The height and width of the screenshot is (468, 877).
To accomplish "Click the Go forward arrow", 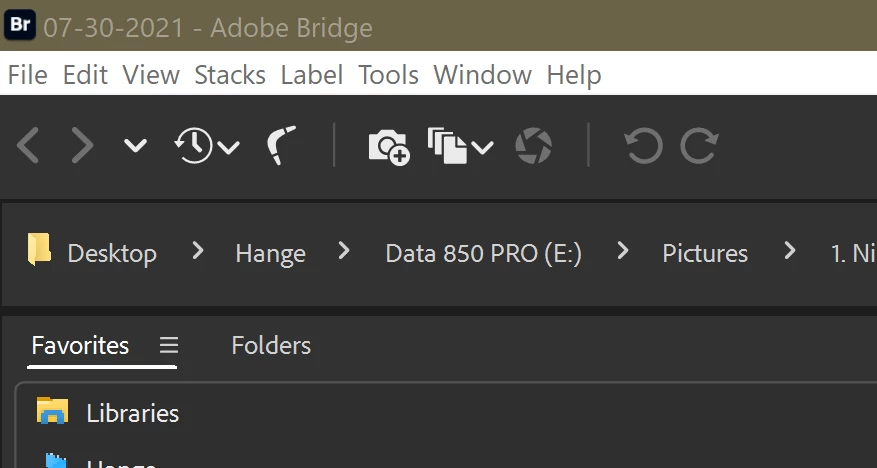I will coord(82,147).
